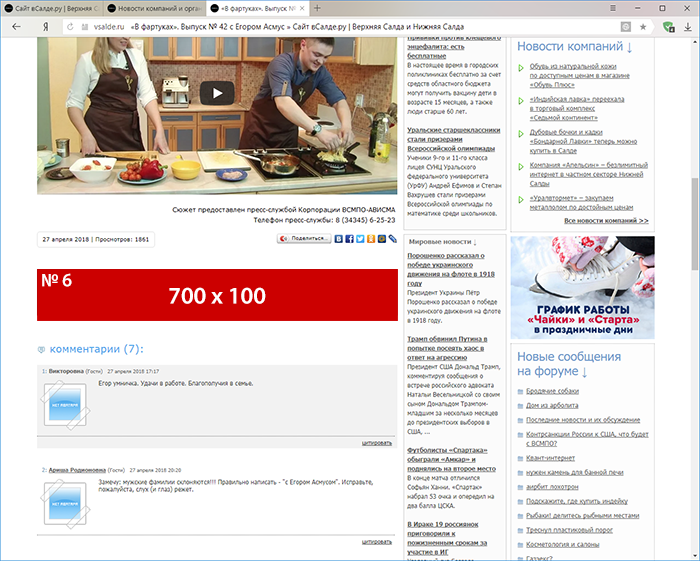Click the График работы «Чайки» и «Старта» banner
The height and width of the screenshot is (561, 700).
coord(583,287)
